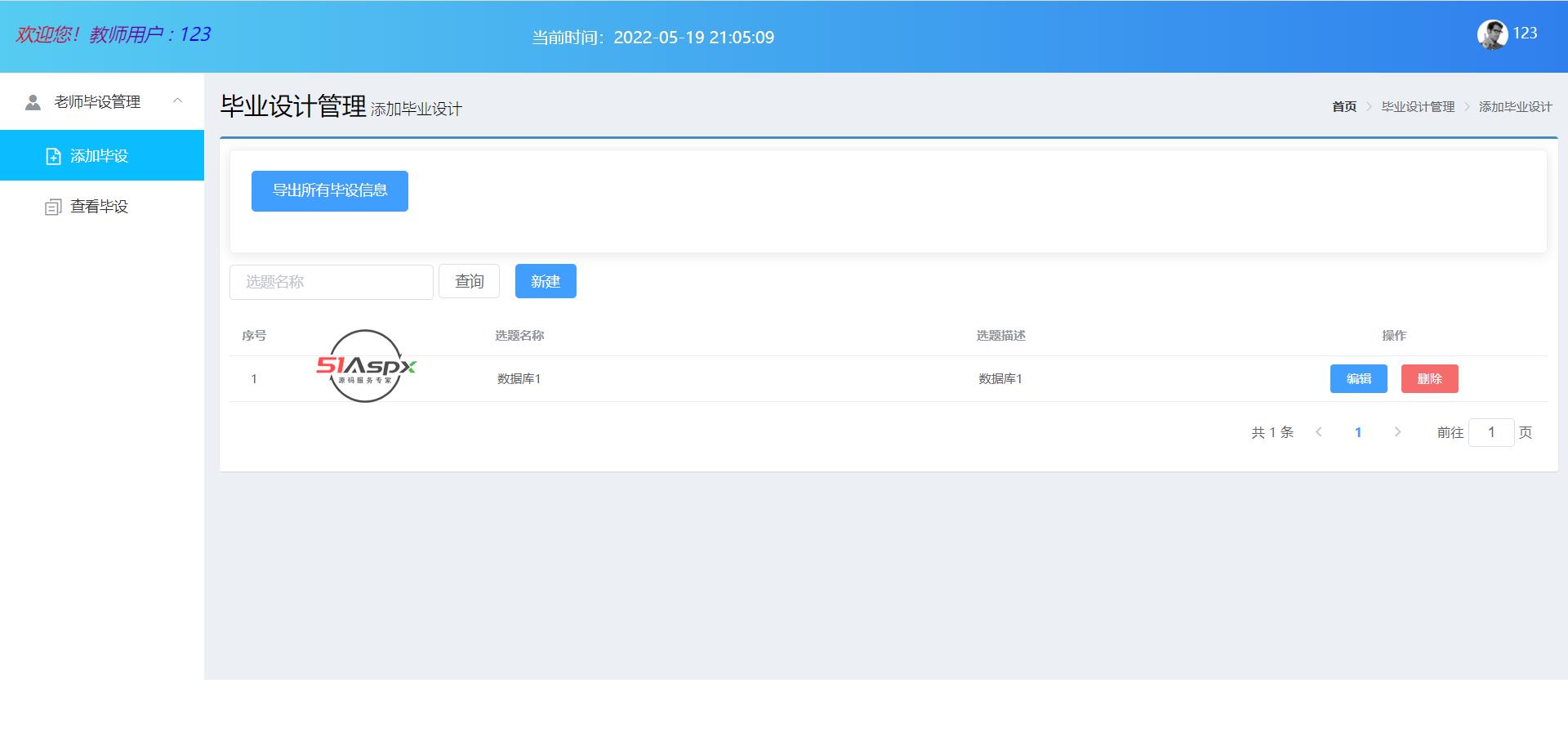Click the add-file icon next to 添加毕设

click(x=53, y=156)
